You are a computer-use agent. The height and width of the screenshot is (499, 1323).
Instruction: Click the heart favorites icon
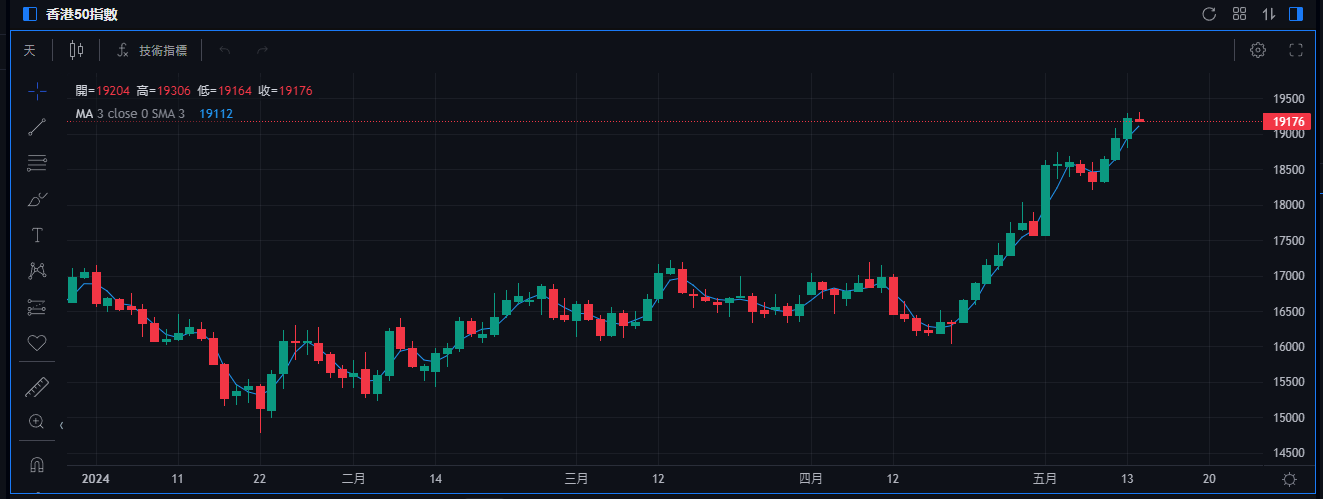[37, 343]
